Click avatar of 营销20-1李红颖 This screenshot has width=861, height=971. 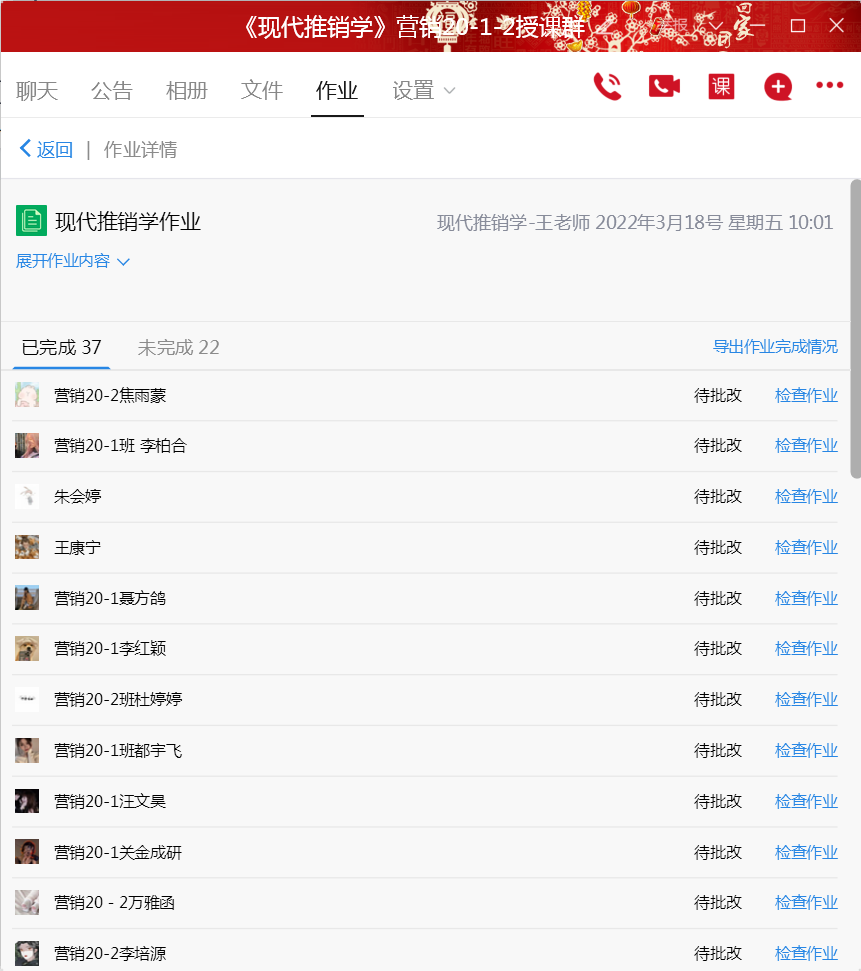coord(27,649)
